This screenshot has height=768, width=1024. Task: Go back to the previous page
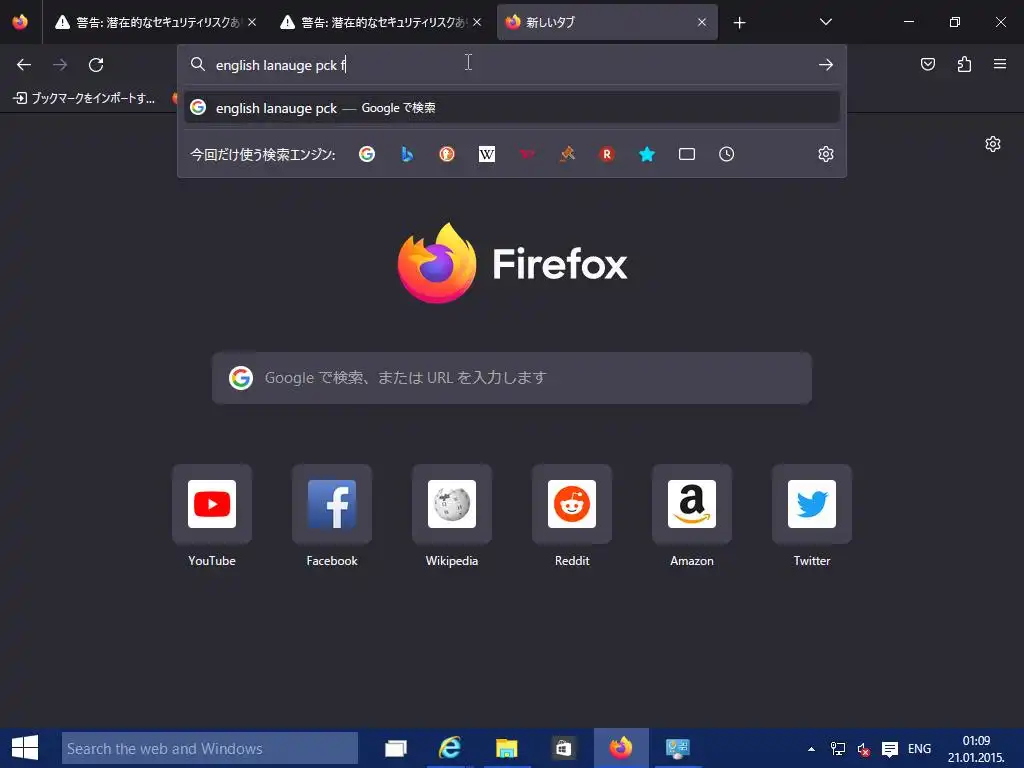point(24,65)
